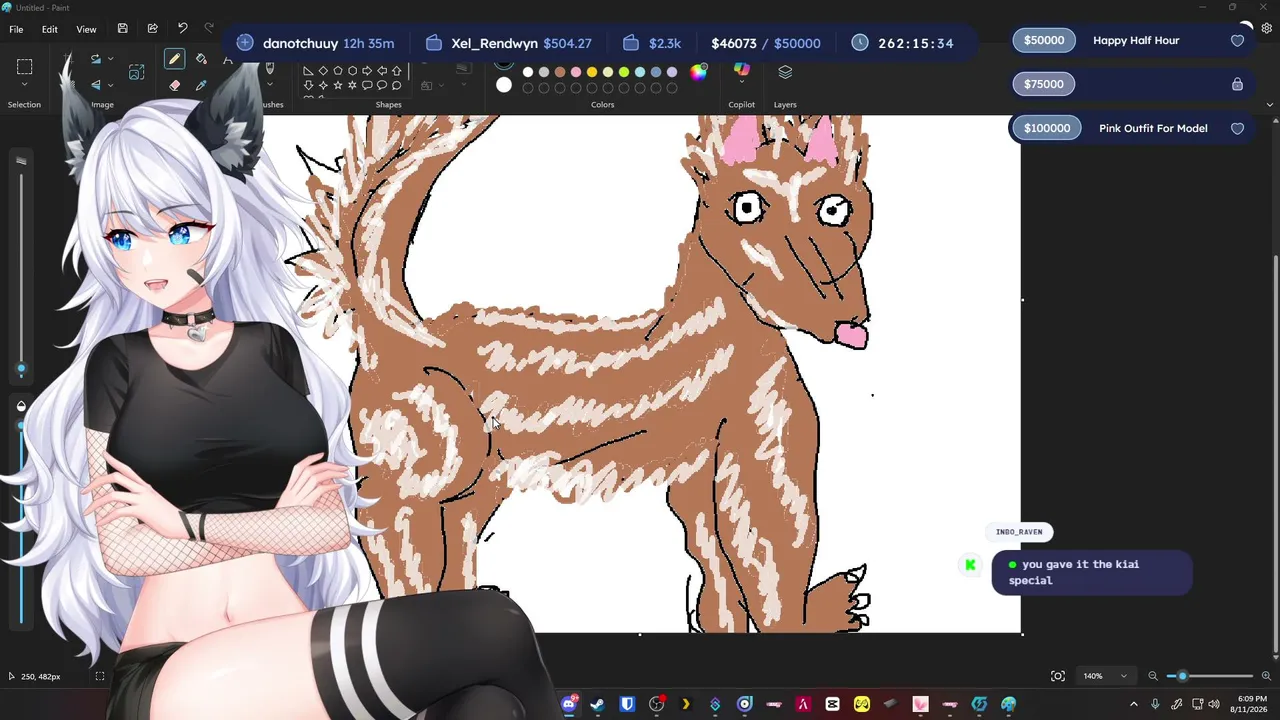The height and width of the screenshot is (720, 1280).
Task: Open Discord from the taskbar
Action: [569, 704]
